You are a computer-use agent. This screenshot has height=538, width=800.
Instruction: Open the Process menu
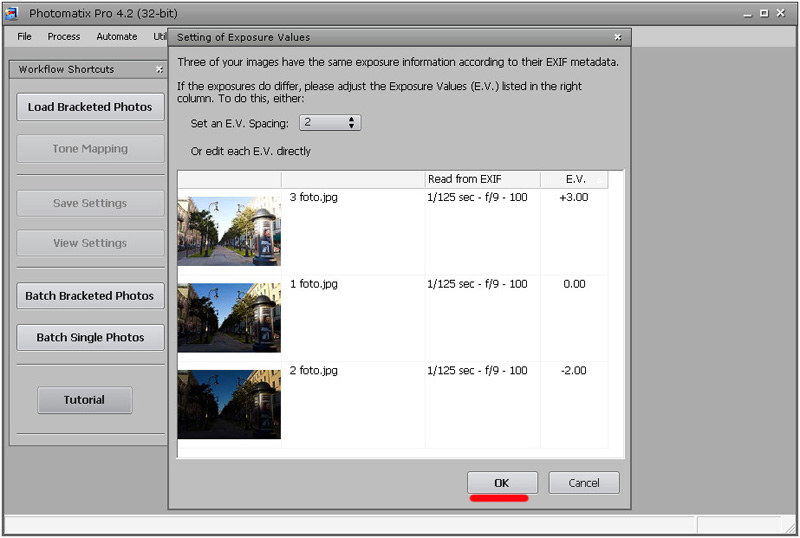pos(64,37)
